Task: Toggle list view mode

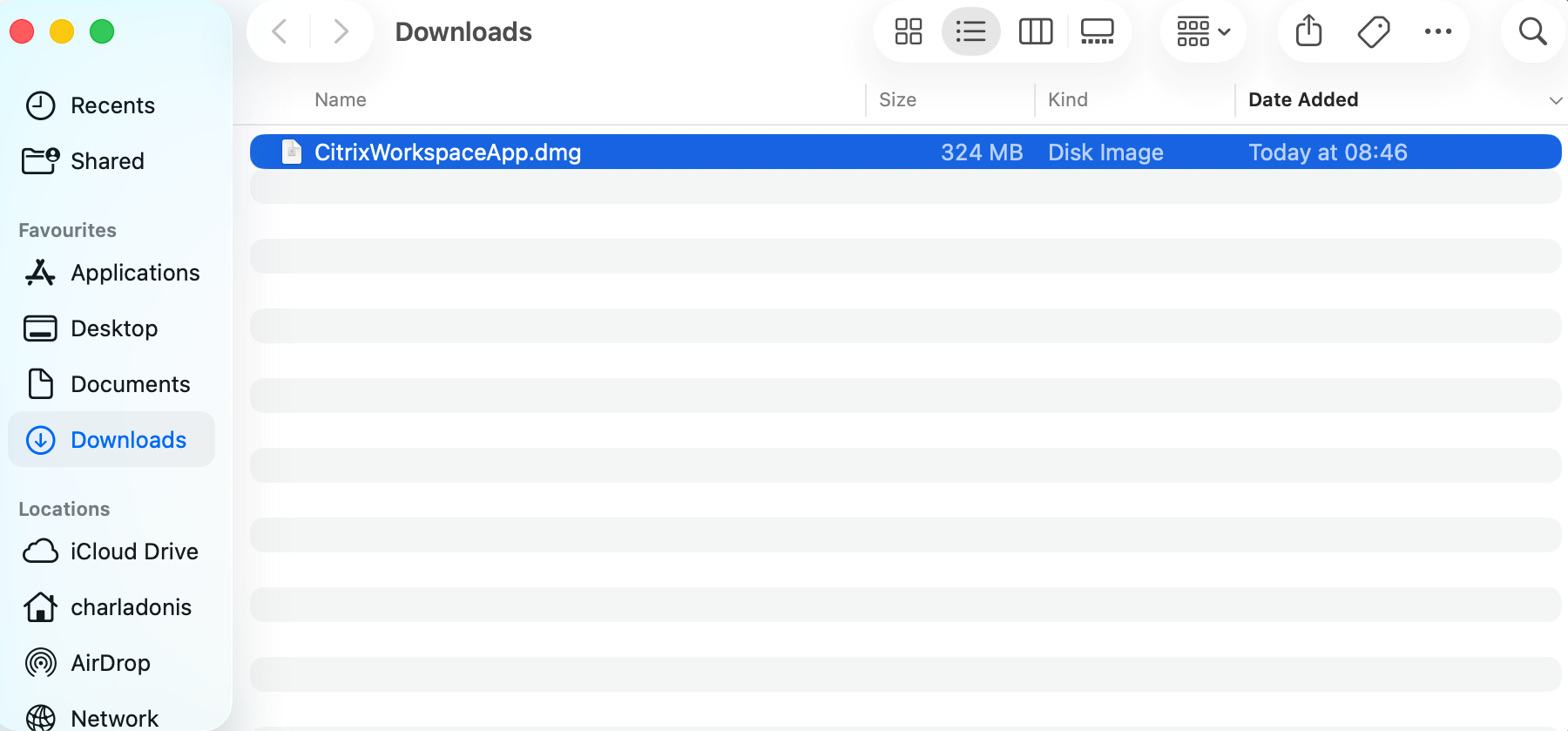Action: (970, 32)
